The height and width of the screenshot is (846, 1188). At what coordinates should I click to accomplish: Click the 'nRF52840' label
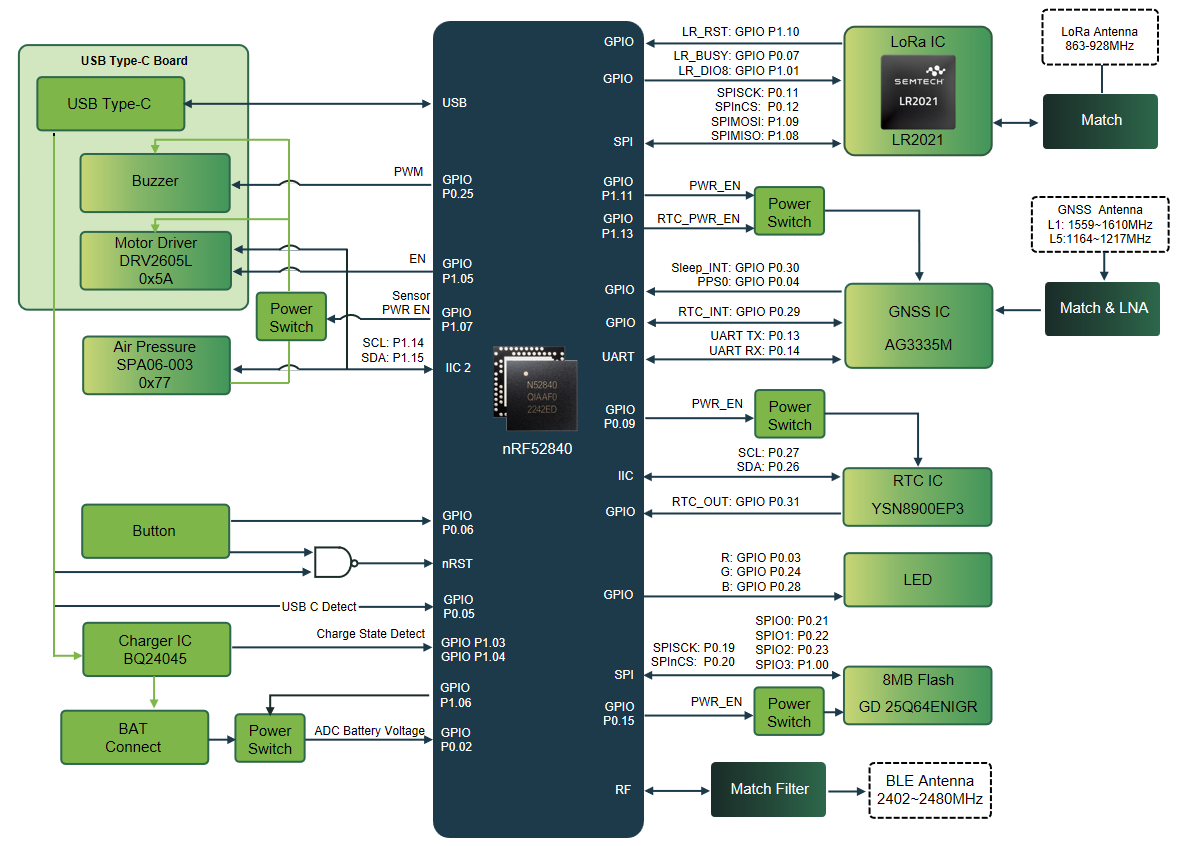[537, 448]
